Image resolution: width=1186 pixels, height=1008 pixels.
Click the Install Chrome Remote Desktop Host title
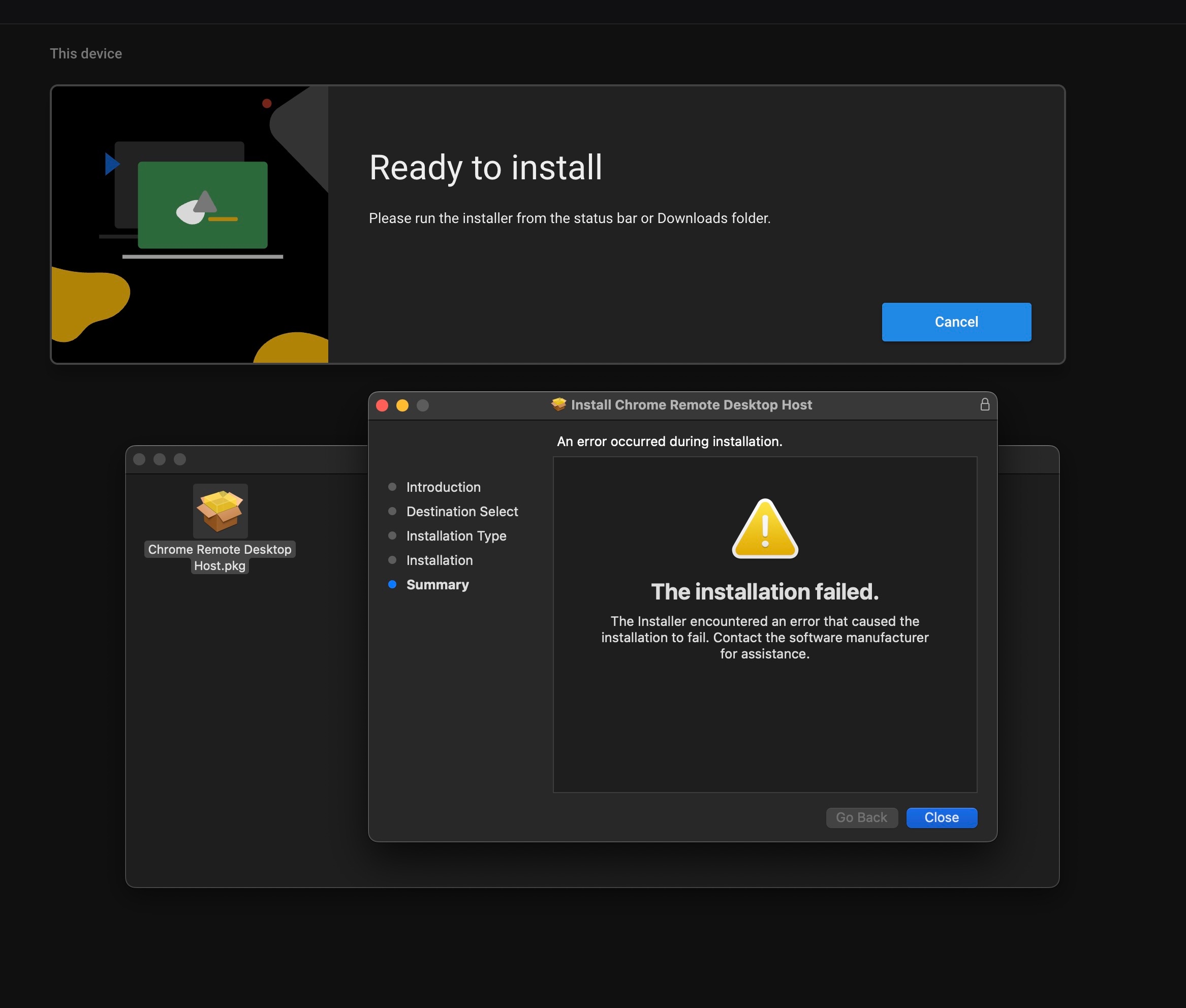pos(691,404)
